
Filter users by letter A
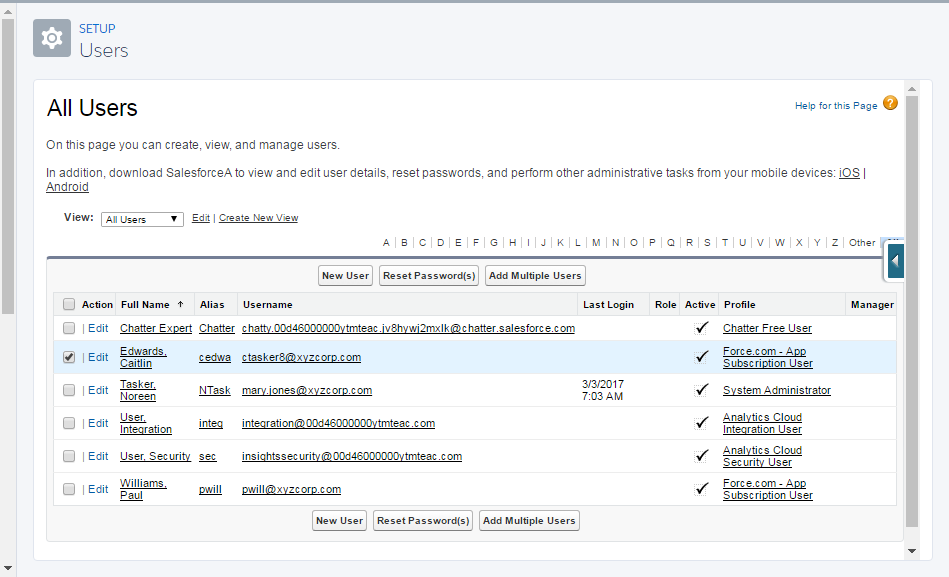(x=386, y=242)
